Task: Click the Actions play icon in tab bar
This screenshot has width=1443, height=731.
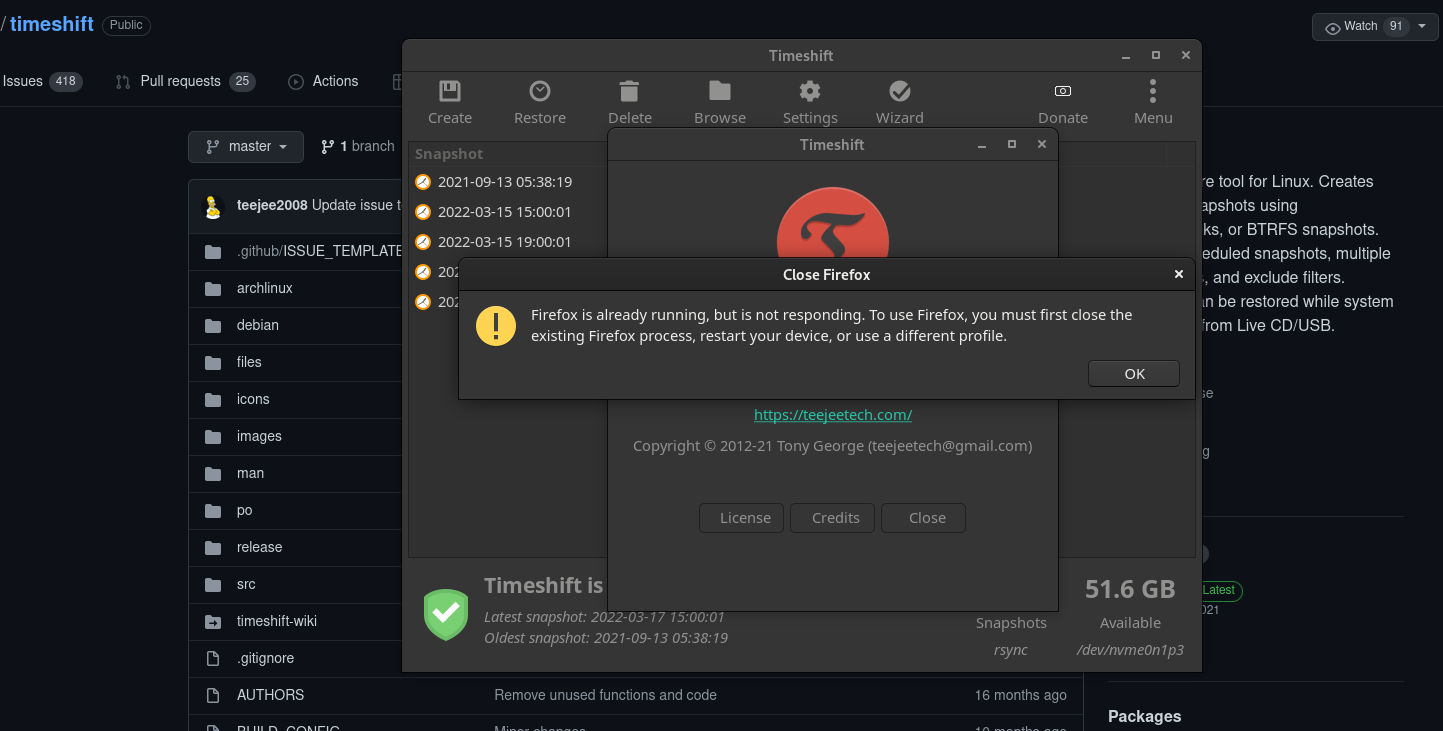Action: coord(296,82)
